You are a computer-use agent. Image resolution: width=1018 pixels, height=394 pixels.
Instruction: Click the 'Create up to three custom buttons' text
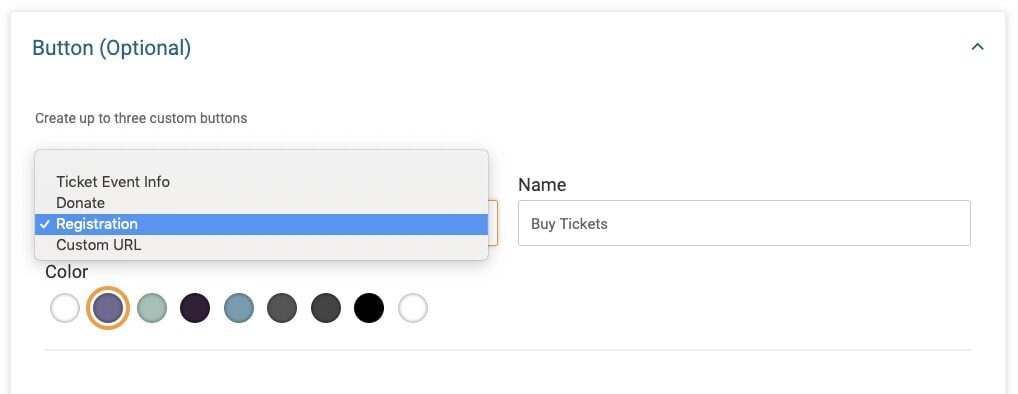click(x=141, y=118)
